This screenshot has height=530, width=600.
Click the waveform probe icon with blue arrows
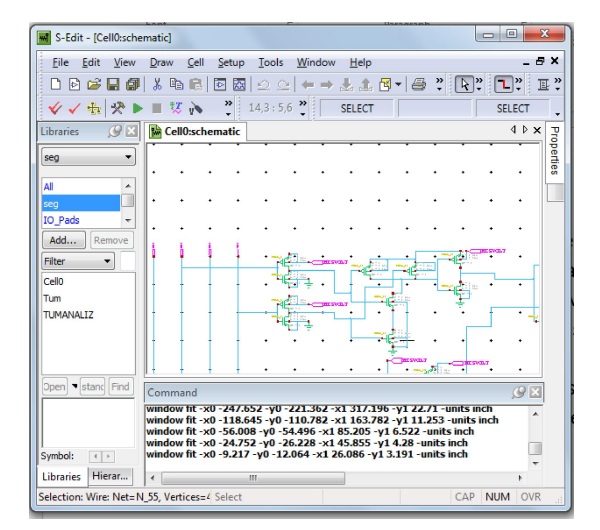click(176, 108)
